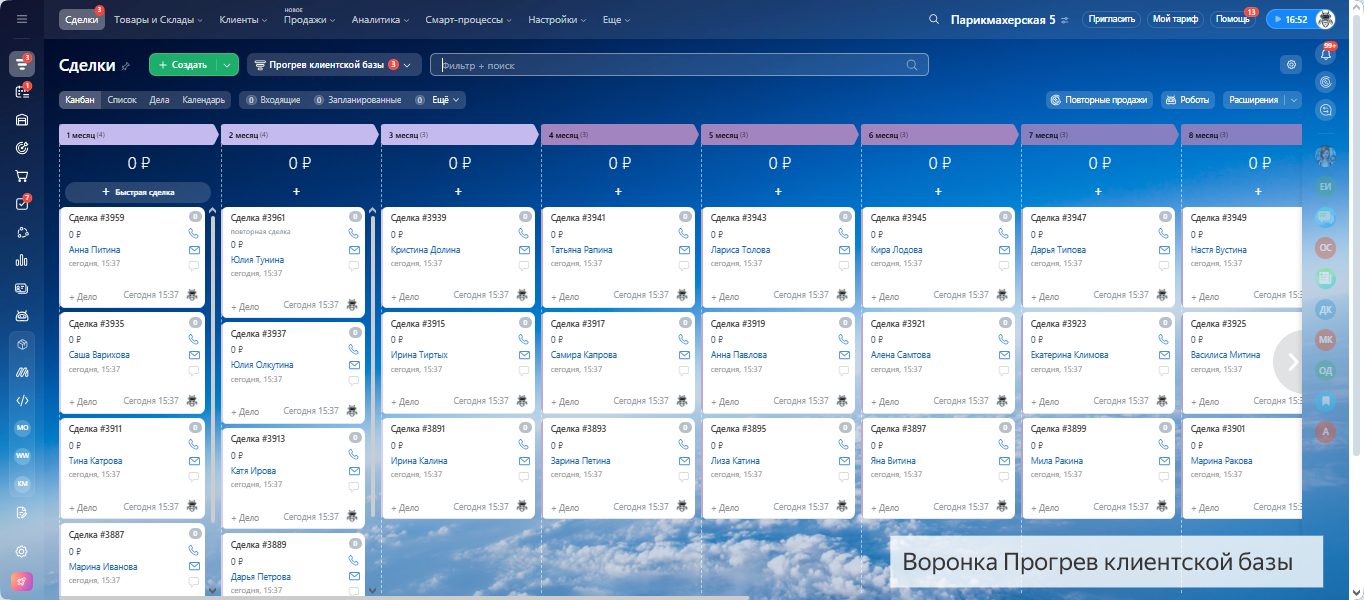This screenshot has width=1364, height=600.
Task: Switch to Список view
Action: click(x=122, y=100)
